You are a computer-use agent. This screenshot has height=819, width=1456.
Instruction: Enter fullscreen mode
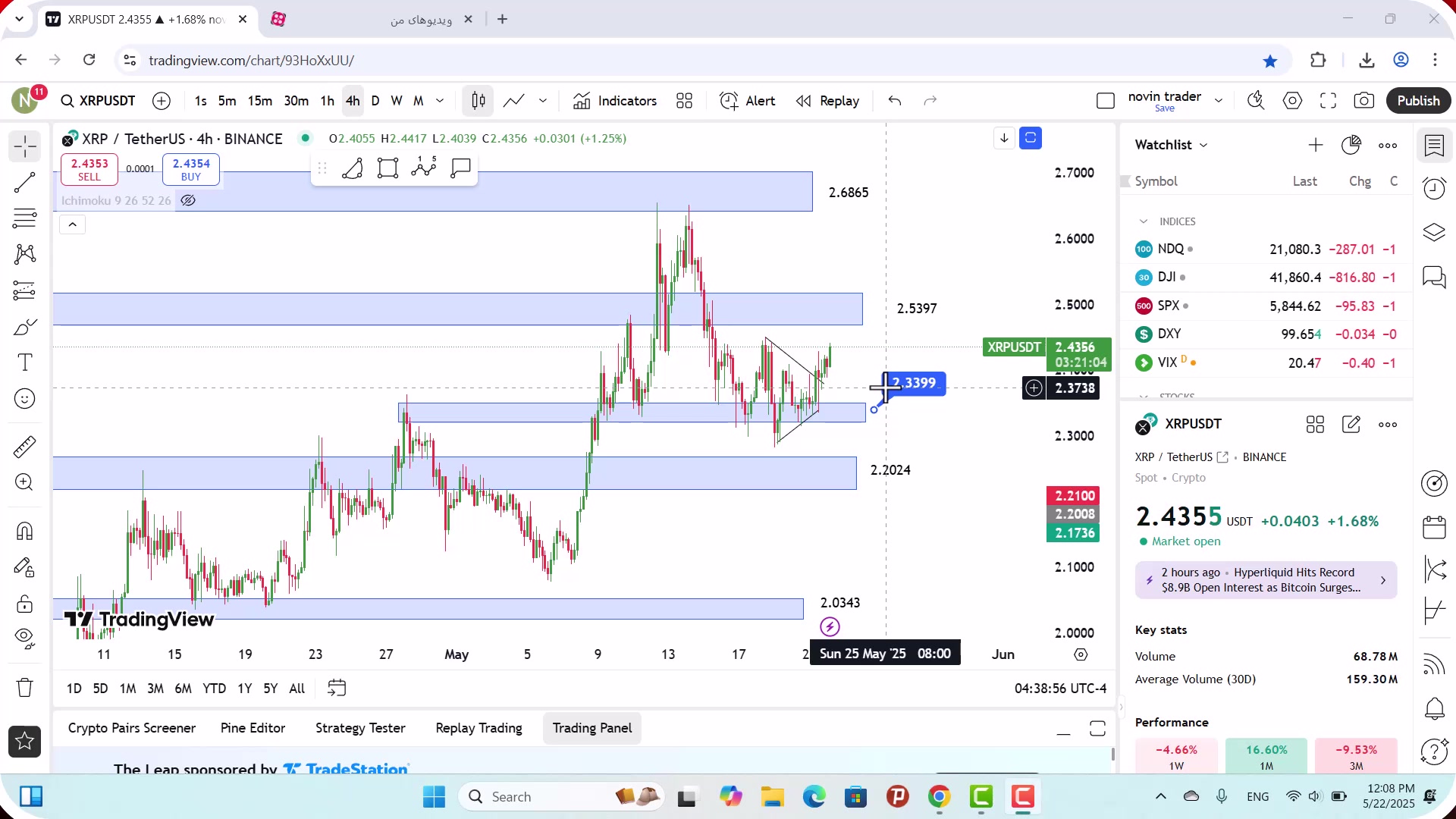point(1328,101)
